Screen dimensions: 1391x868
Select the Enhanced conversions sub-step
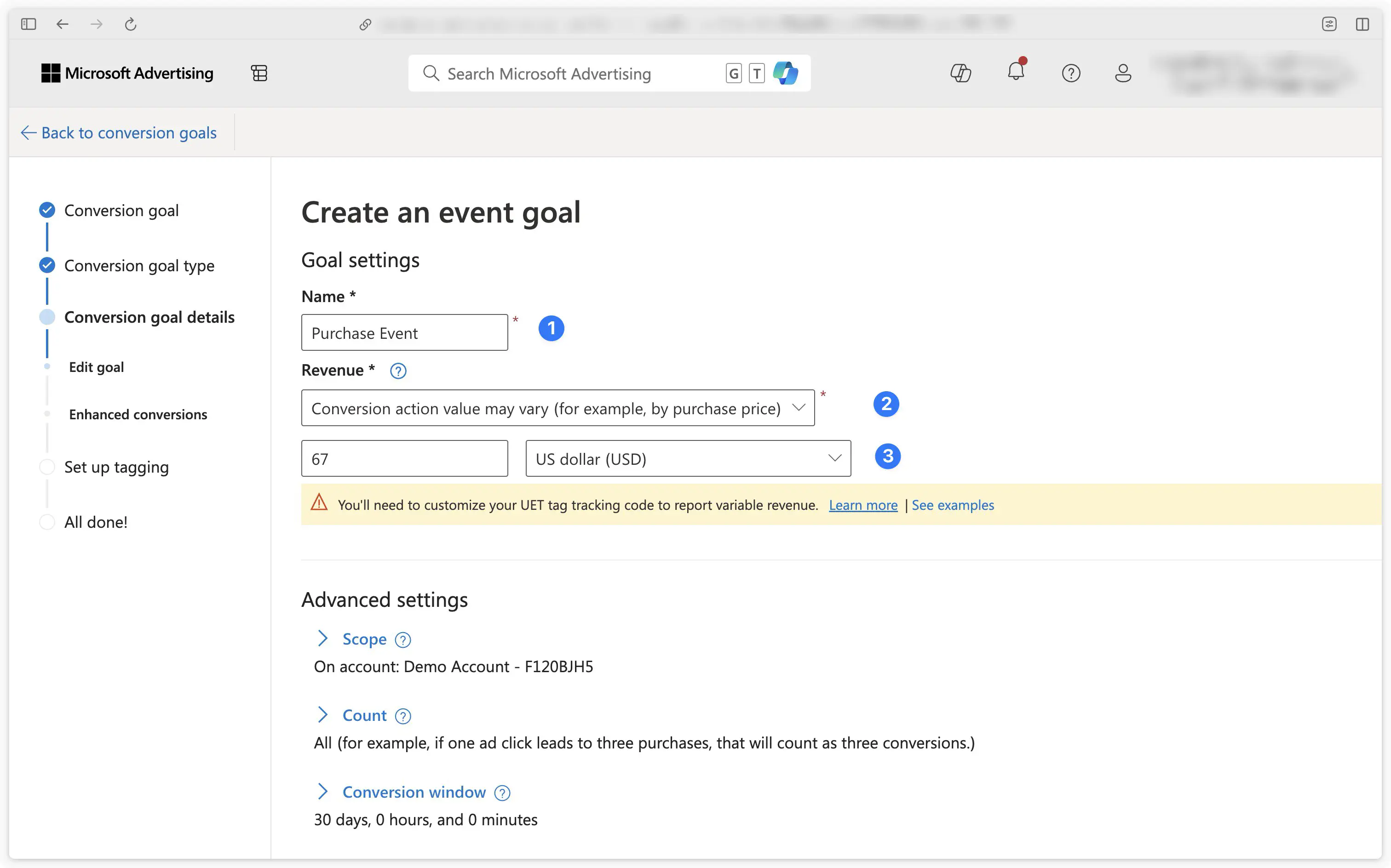point(138,415)
